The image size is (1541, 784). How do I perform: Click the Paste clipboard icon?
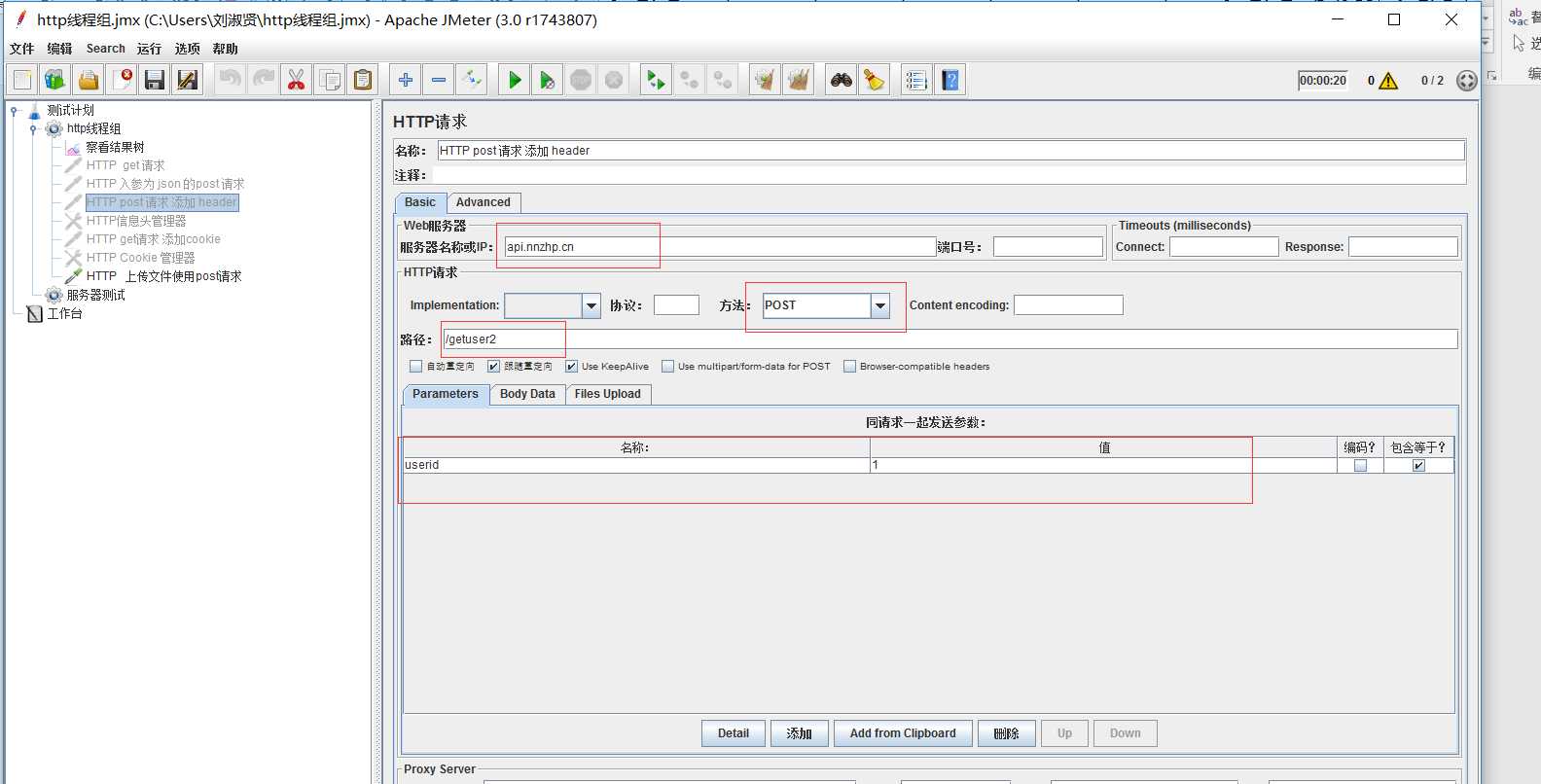tap(363, 80)
